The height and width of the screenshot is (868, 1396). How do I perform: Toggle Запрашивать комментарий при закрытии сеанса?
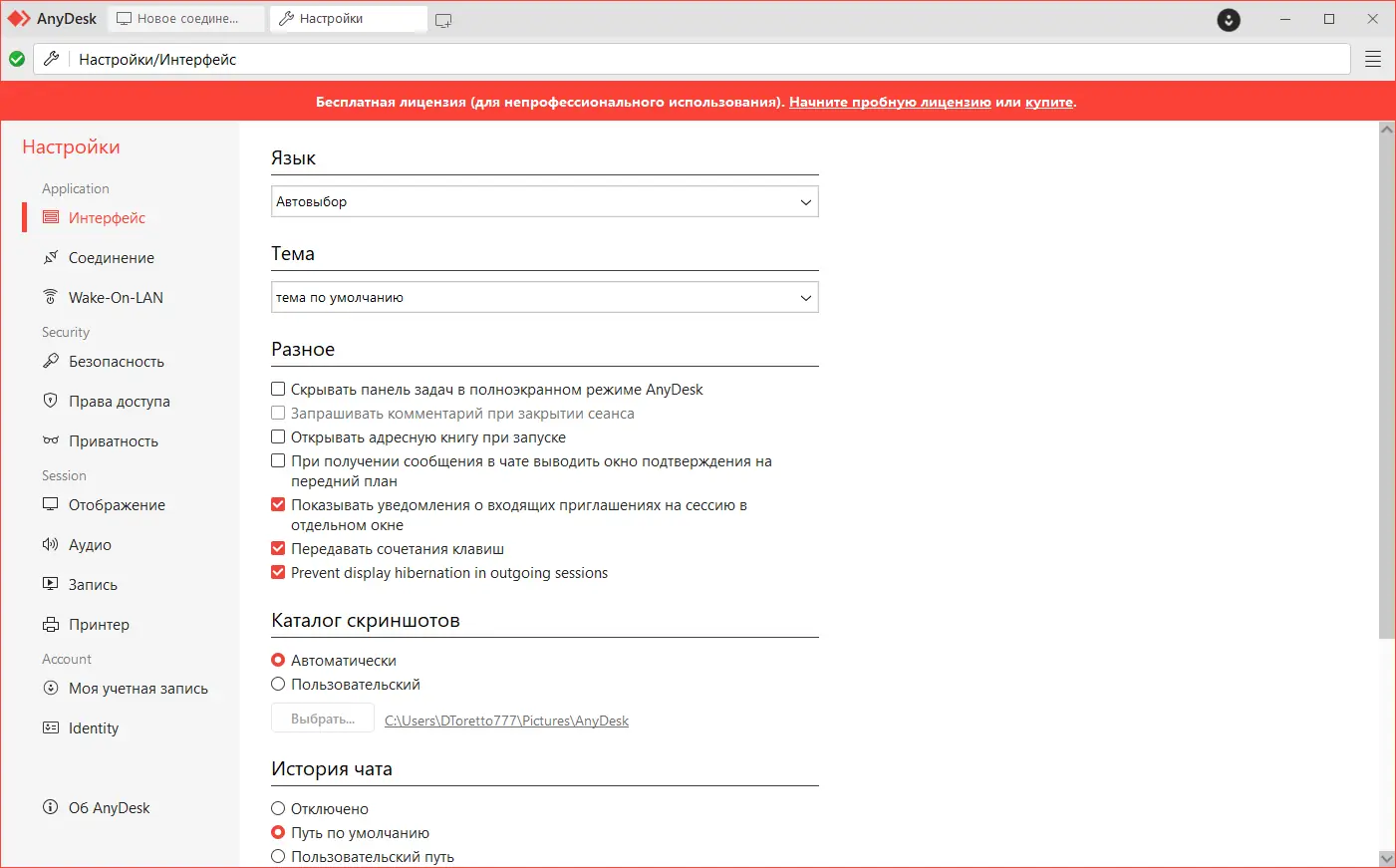click(x=278, y=413)
